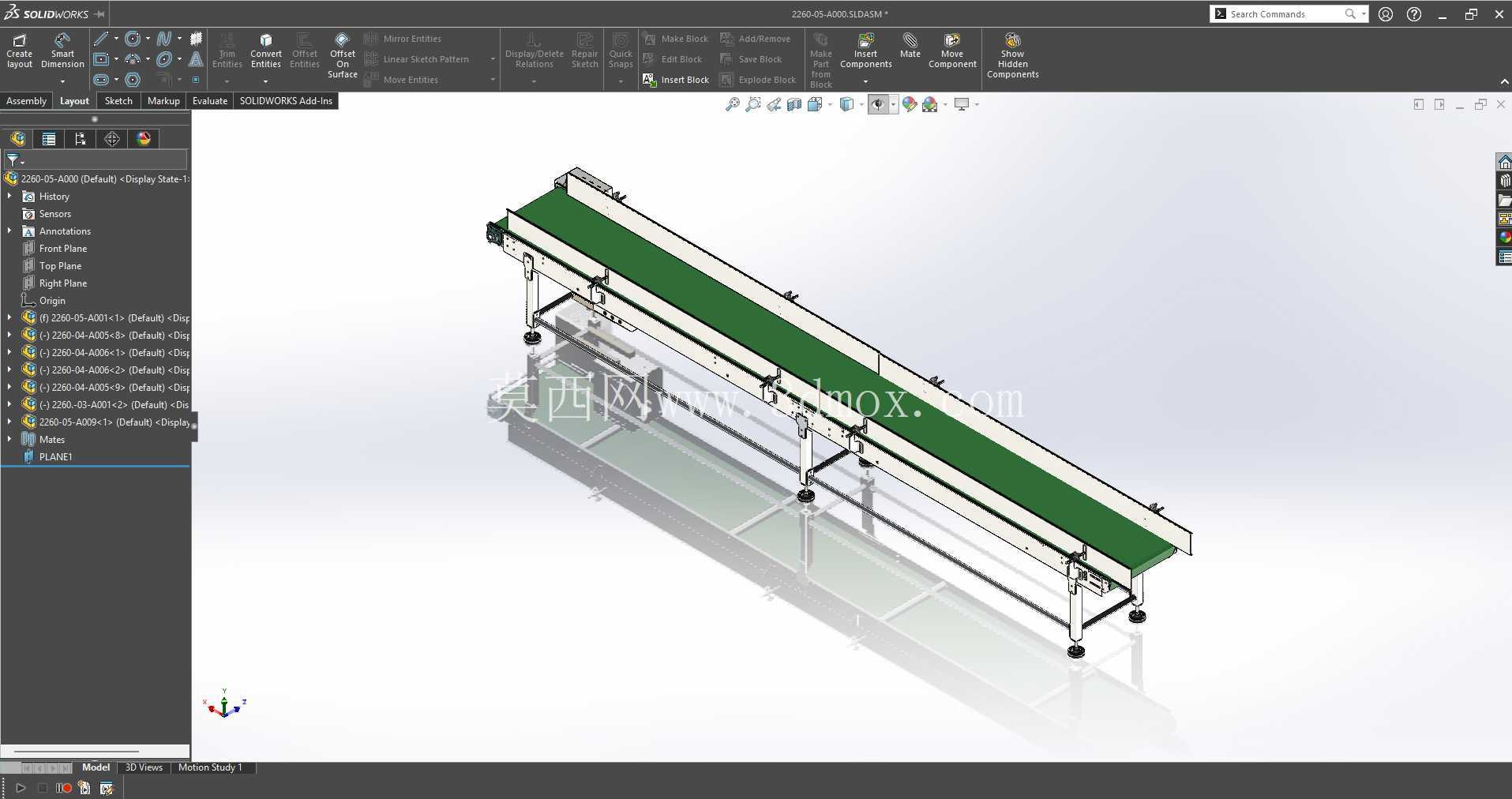1512x799 pixels.
Task: Click the Record/Pause Macro button
Action: click(x=64, y=788)
